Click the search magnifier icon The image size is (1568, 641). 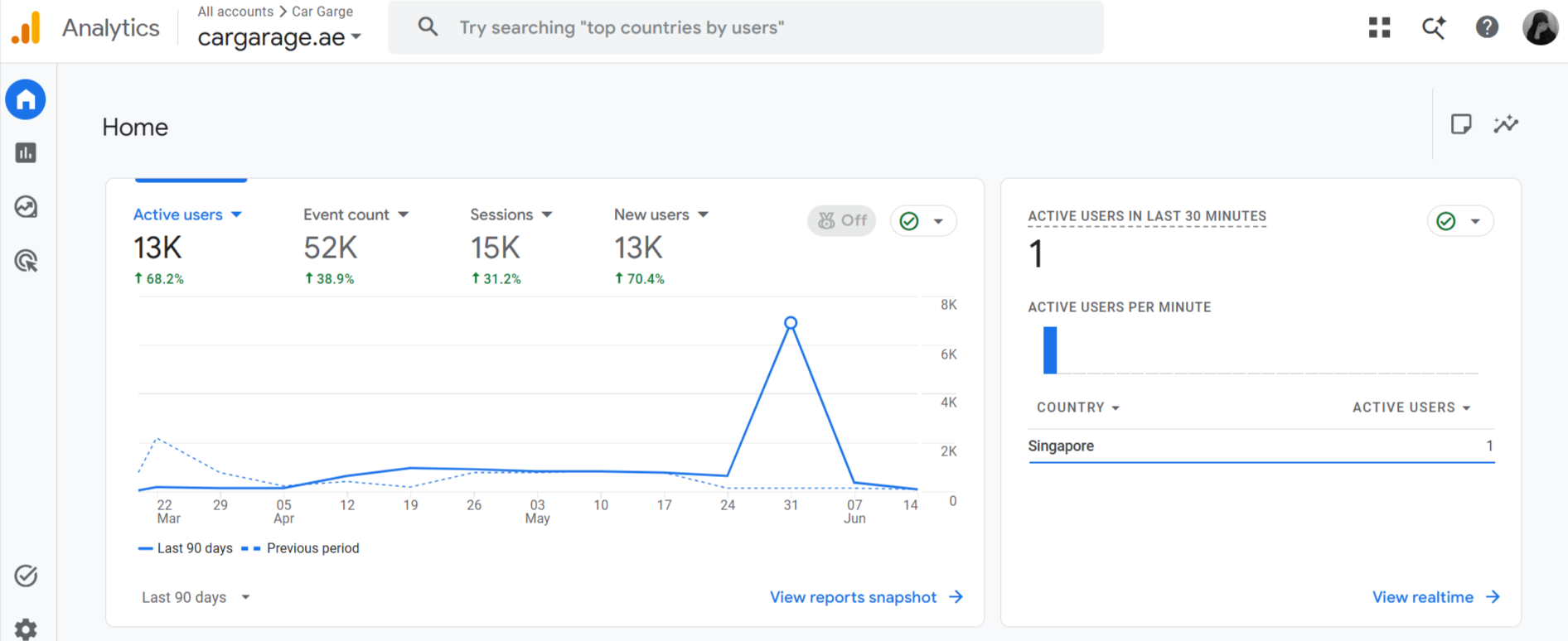tap(428, 27)
